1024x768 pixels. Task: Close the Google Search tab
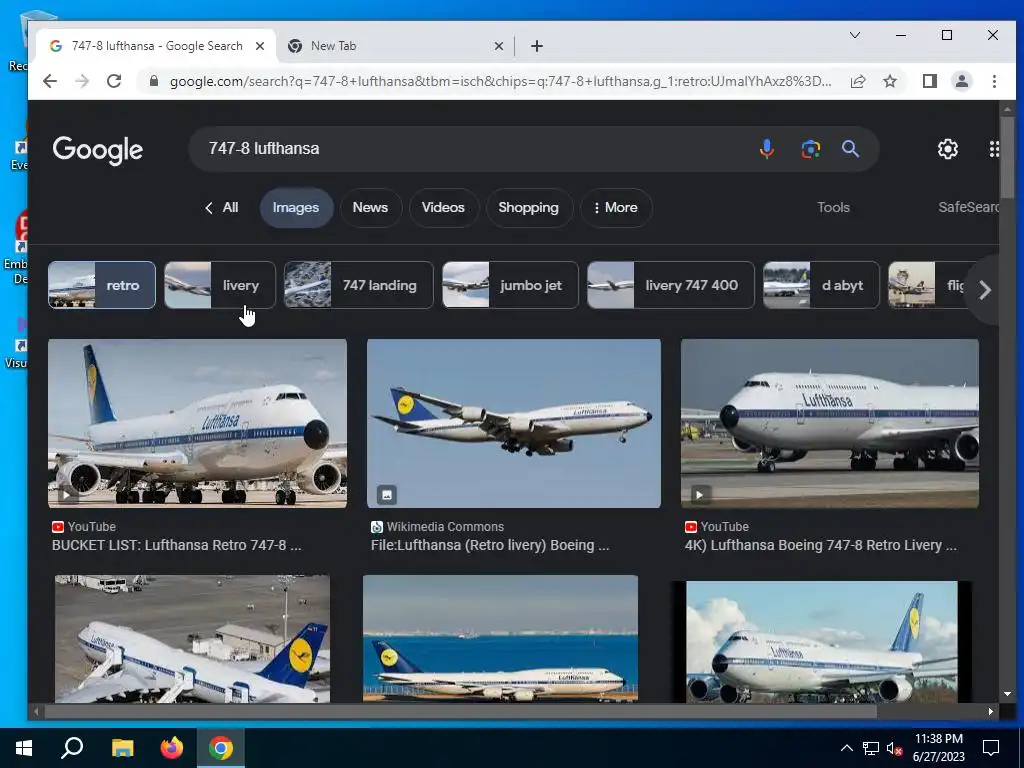point(260,46)
